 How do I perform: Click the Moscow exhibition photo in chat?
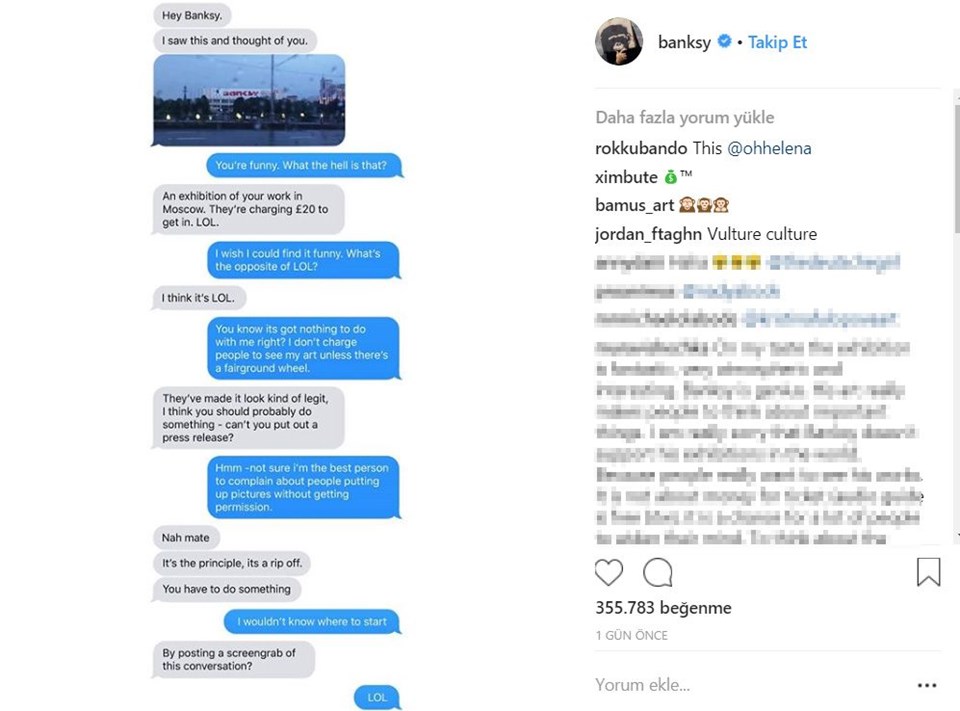pos(249,100)
